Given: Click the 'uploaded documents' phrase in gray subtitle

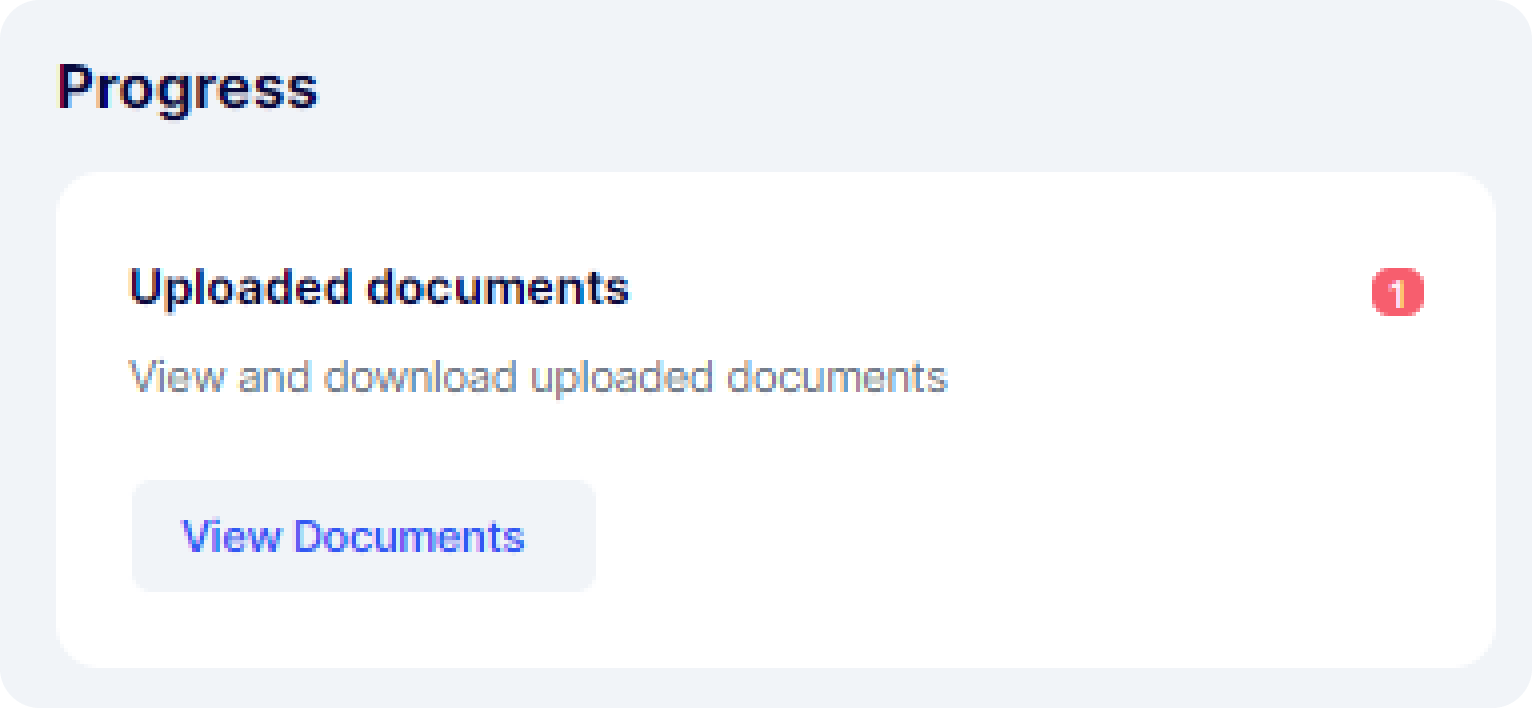Looking at the screenshot, I should (738, 378).
